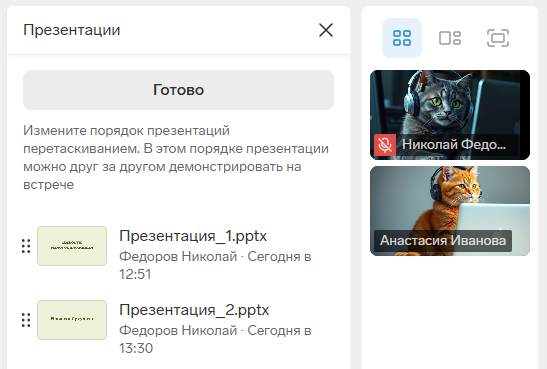Viewport: 547px width, 369px height.
Task: Click the Презентации panel title
Action: 72,30
